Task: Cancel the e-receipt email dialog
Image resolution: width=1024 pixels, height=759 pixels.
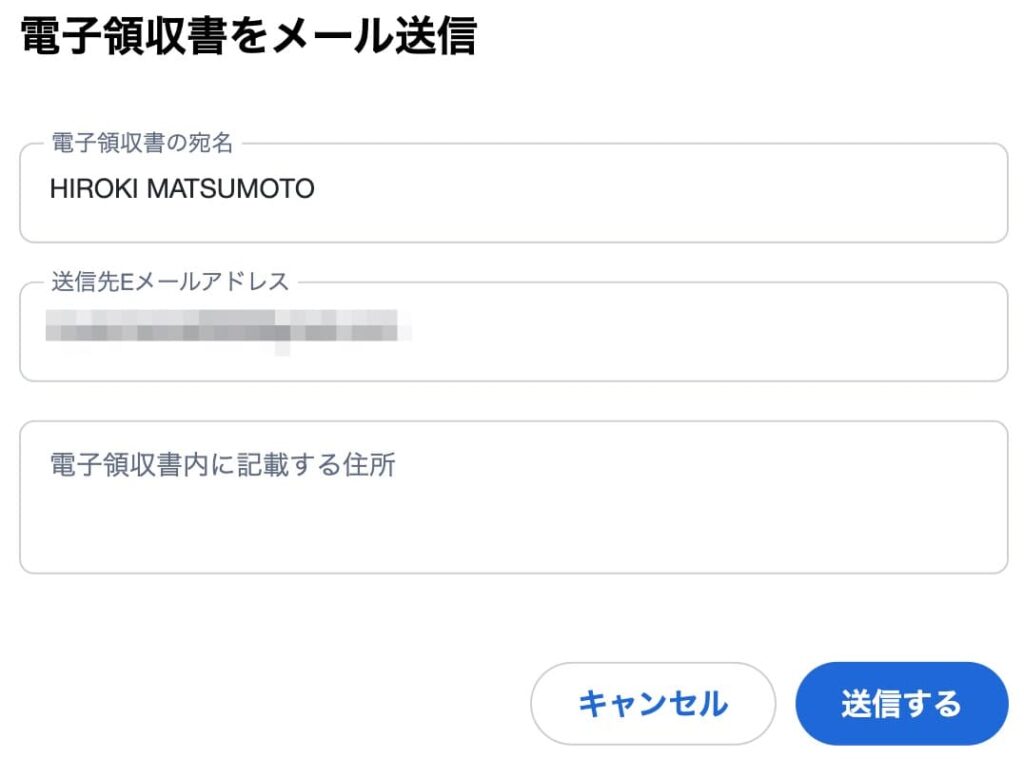Action: 652,703
